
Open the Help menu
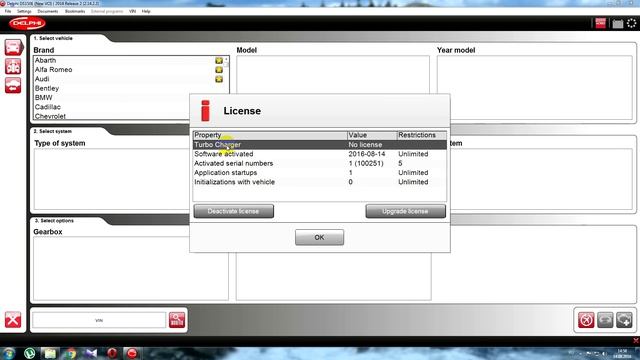(146, 11)
